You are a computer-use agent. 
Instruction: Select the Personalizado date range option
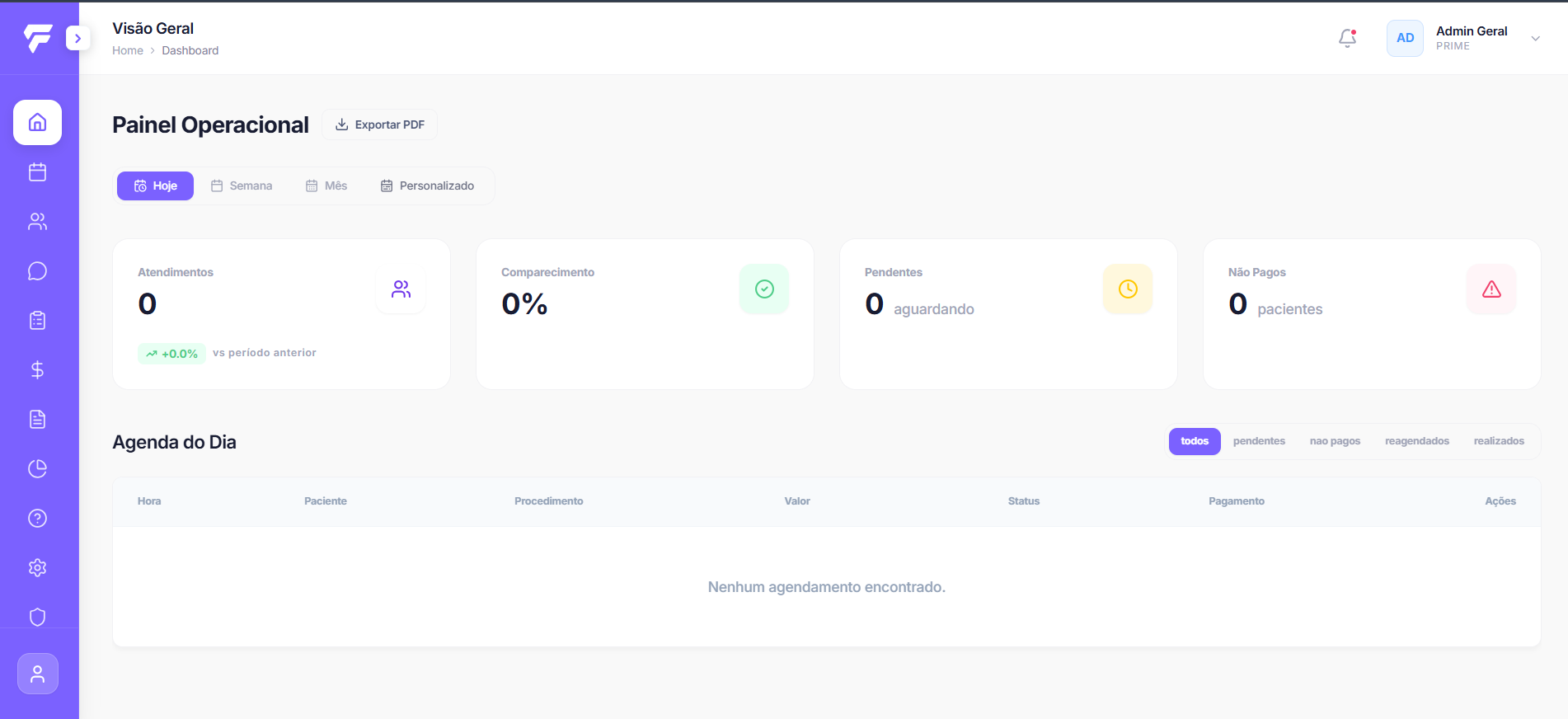point(427,186)
